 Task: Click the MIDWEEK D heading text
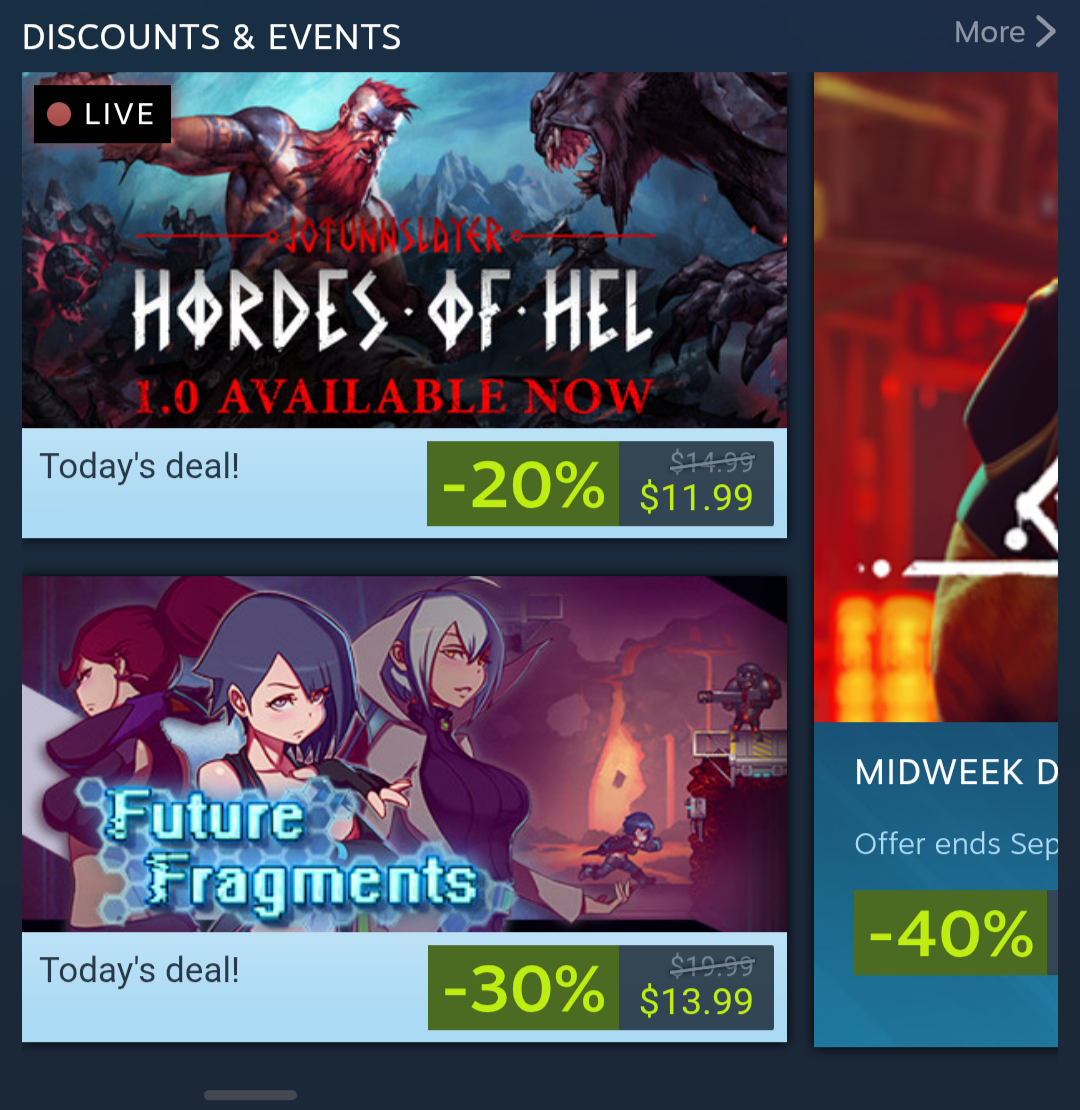coord(956,772)
